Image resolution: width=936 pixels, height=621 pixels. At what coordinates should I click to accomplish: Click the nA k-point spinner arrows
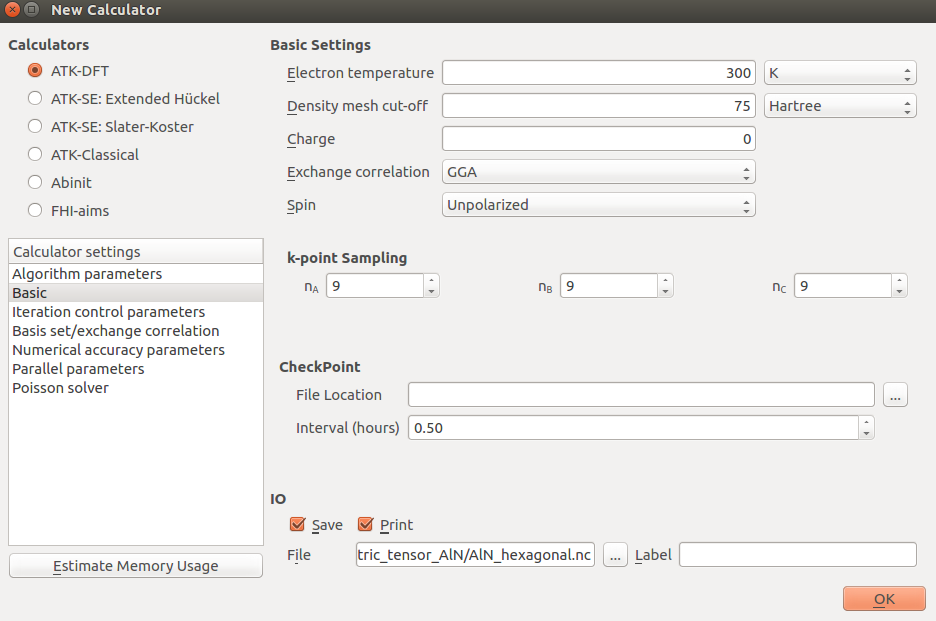click(431, 285)
